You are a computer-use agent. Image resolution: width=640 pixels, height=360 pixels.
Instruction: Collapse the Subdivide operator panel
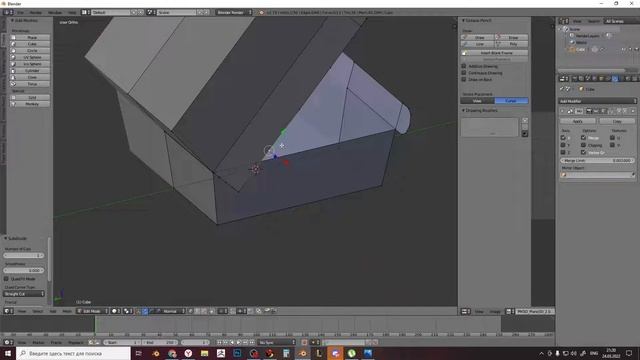(x=6, y=238)
